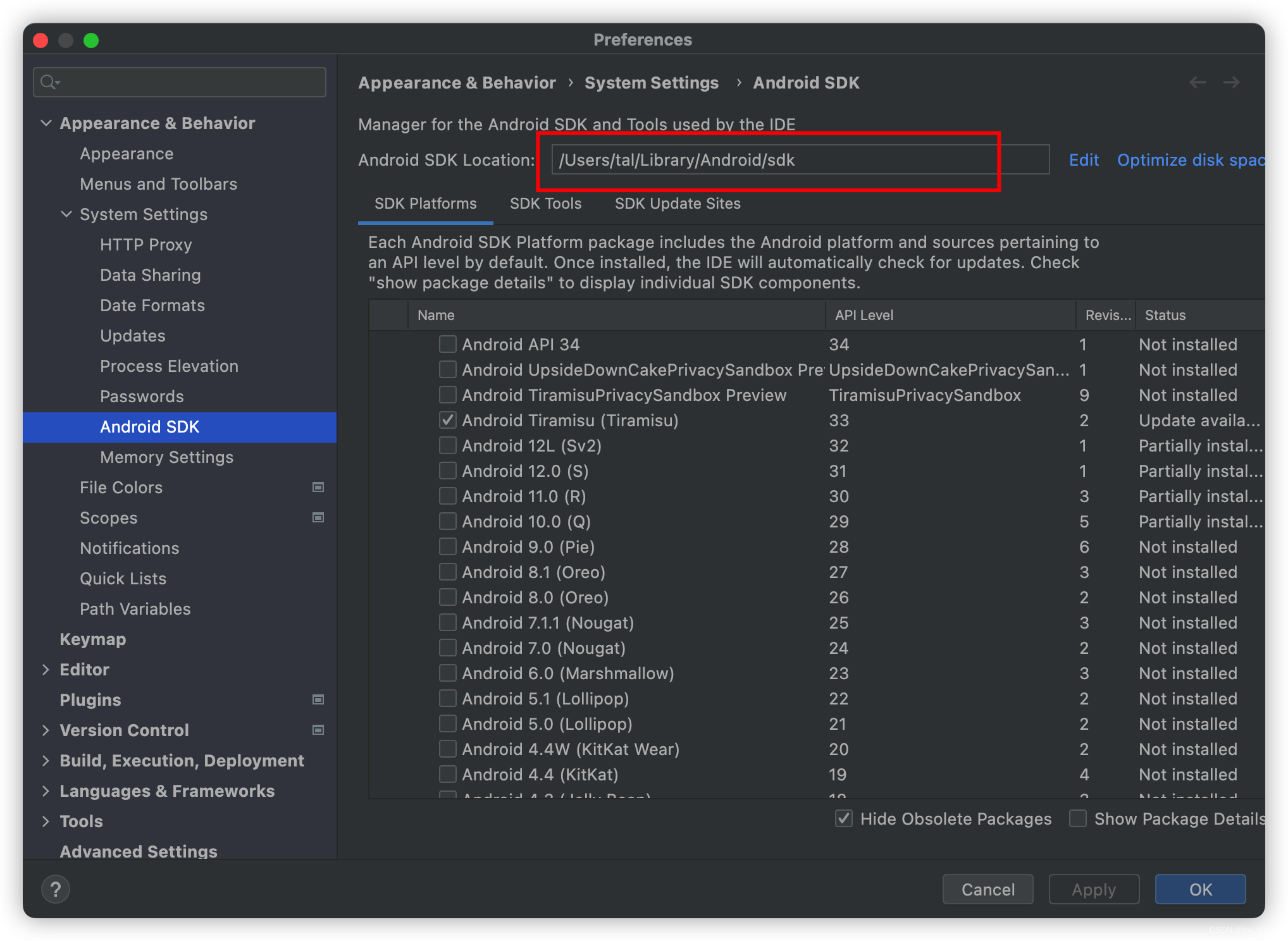The image size is (1288, 941).
Task: Click project-level icon beside File Colors
Action: point(318,487)
